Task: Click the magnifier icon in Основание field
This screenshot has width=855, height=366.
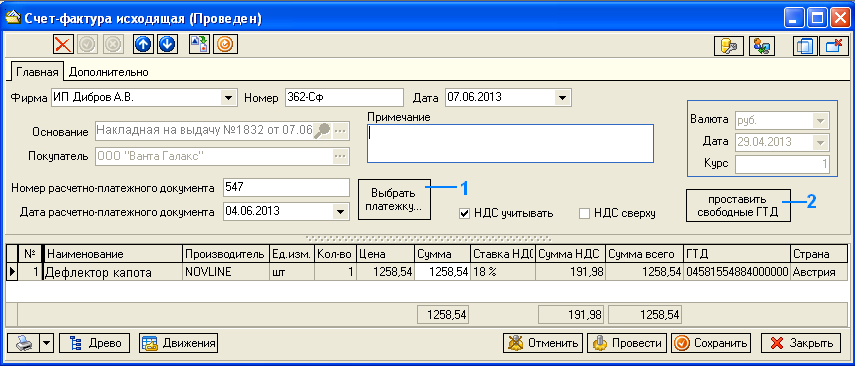Action: click(x=322, y=131)
